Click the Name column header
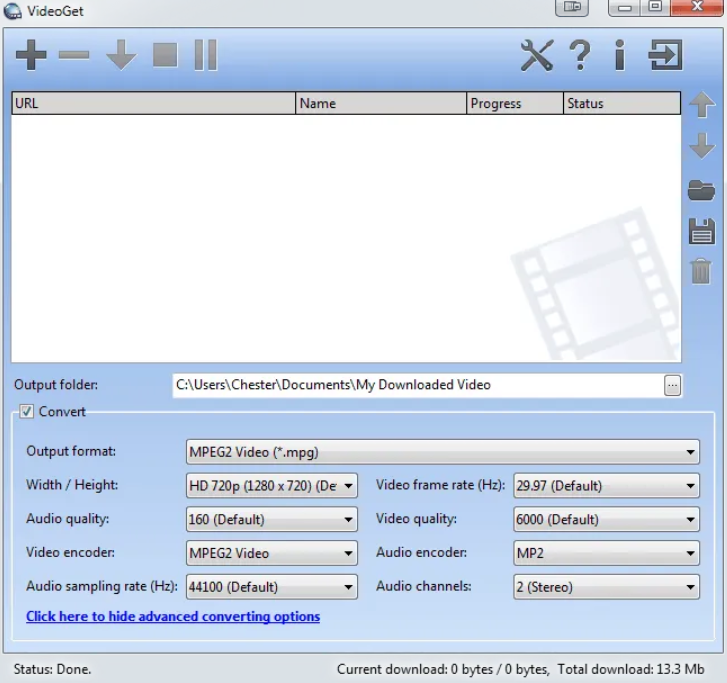Screen dimensions: 727x683 (x=381, y=103)
